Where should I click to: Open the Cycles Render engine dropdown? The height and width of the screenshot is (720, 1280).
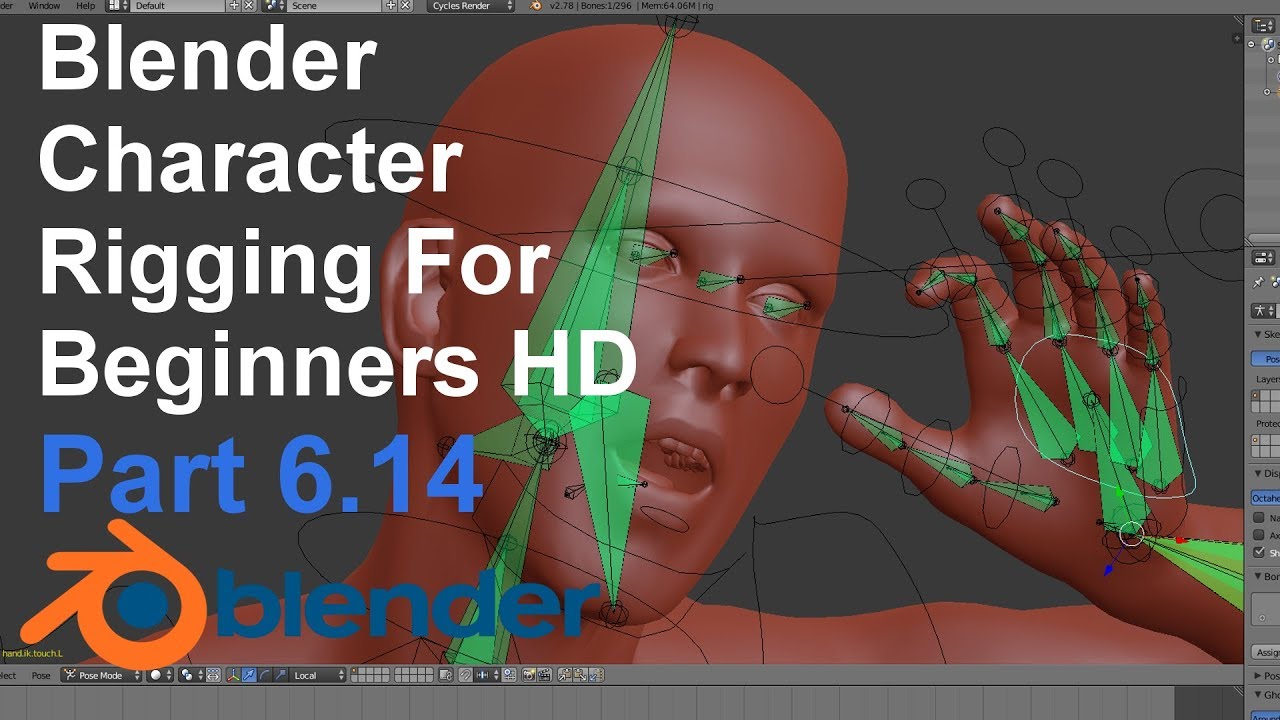click(x=471, y=6)
